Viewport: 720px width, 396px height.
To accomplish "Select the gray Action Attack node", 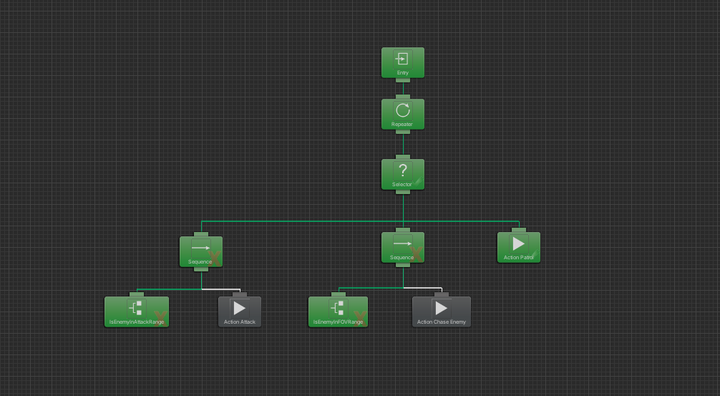I will (240, 312).
